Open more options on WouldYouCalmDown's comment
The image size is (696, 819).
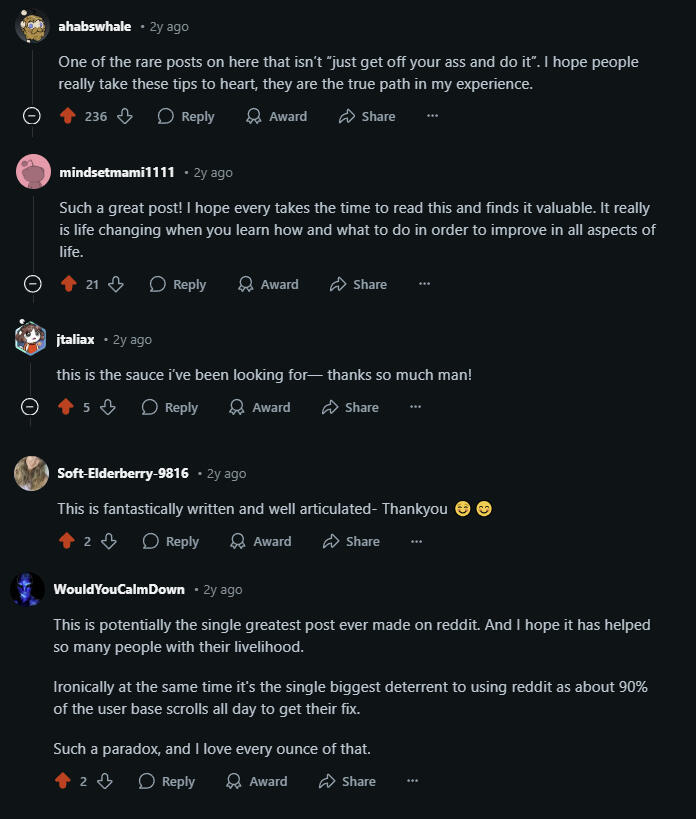coord(412,781)
